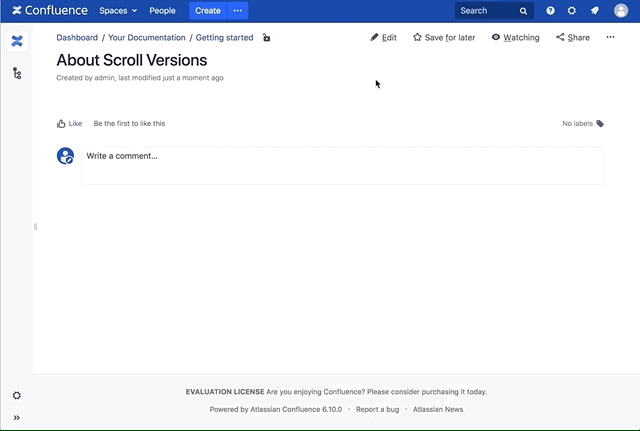Click the last modified moment ago link
Viewport: 640px width, 431px height.
point(193,78)
